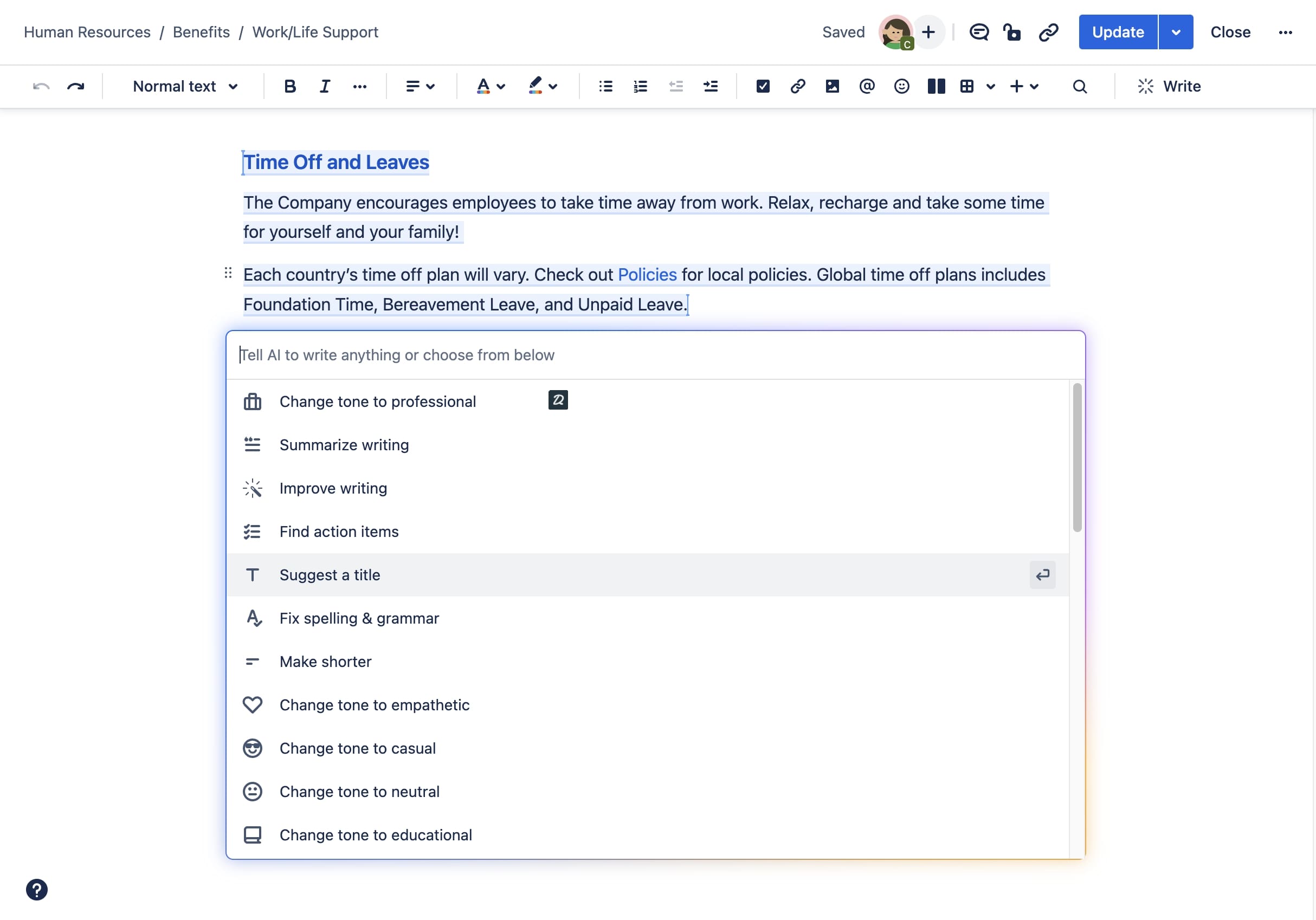
Task: Insert a numbered list
Action: pos(640,87)
